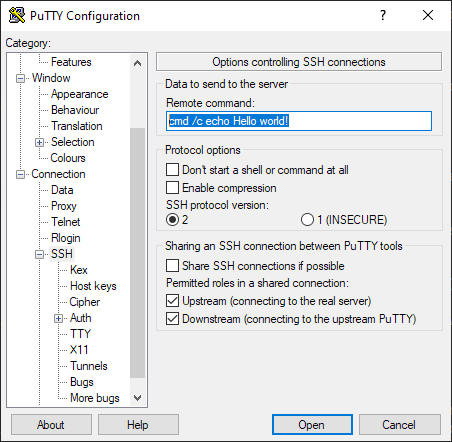Check Don't start a shell or command
The width and height of the screenshot is (452, 442).
tap(172, 170)
